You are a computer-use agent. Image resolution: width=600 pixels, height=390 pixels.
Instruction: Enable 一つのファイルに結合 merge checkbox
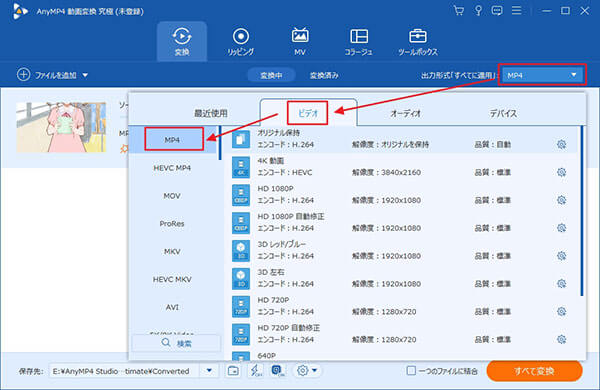click(411, 370)
